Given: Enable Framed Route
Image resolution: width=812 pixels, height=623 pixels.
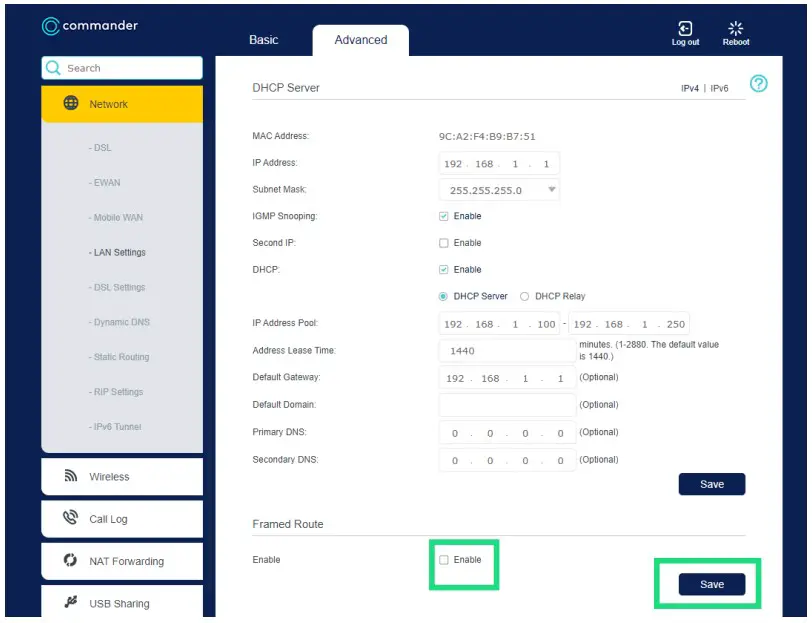Looking at the screenshot, I should (444, 560).
